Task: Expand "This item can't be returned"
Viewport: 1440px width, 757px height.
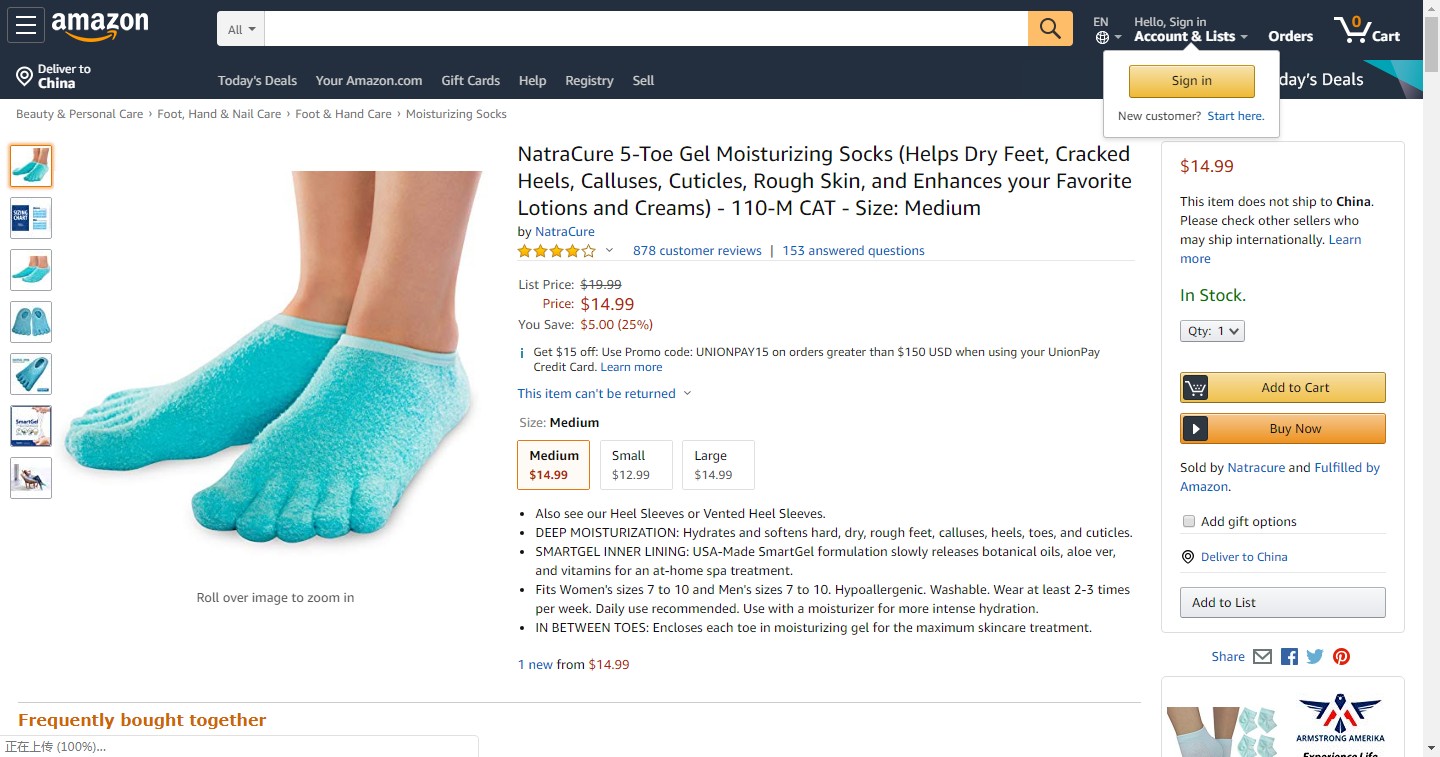Action: pos(604,393)
